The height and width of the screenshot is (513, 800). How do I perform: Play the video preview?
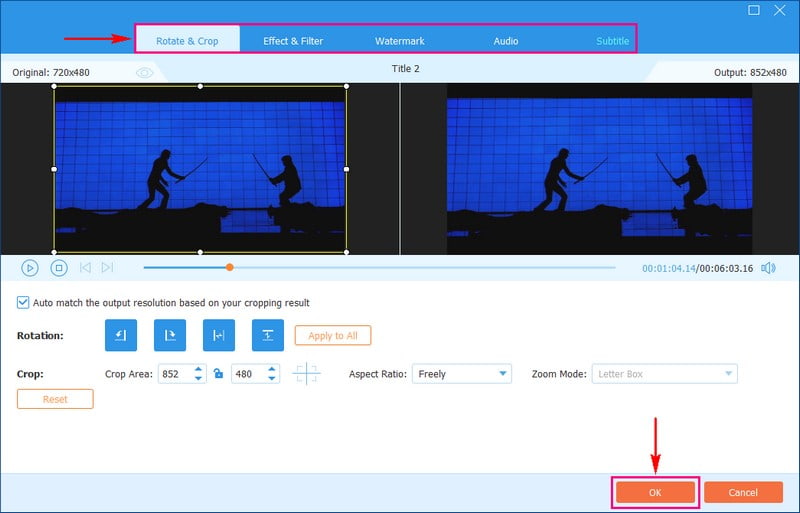tap(30, 268)
